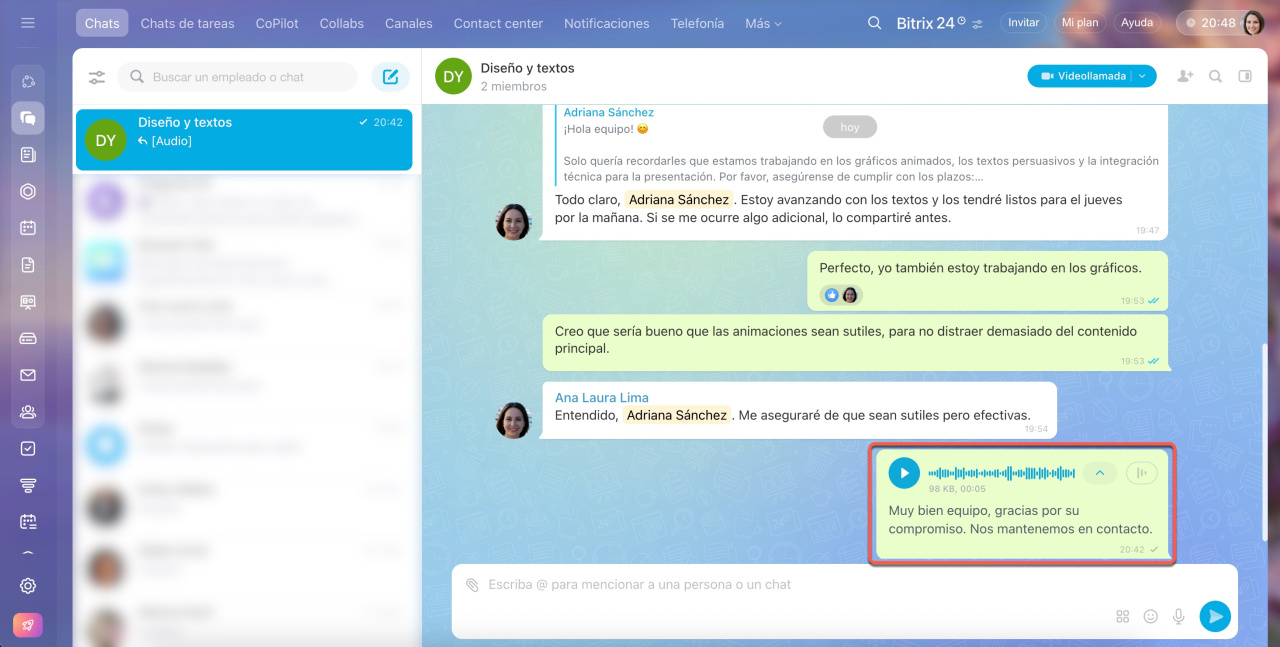Open the webmail envelope icon in sidebar
The height and width of the screenshot is (647, 1280).
[x=28, y=375]
